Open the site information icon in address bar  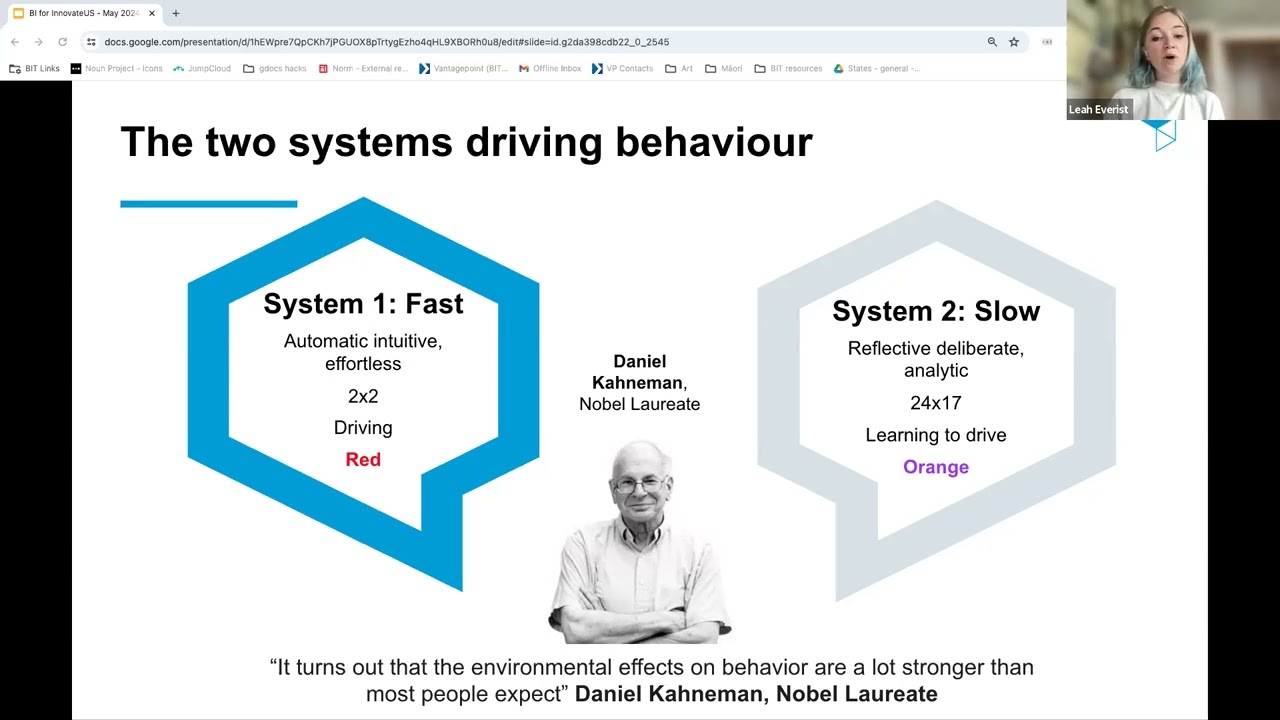91,42
